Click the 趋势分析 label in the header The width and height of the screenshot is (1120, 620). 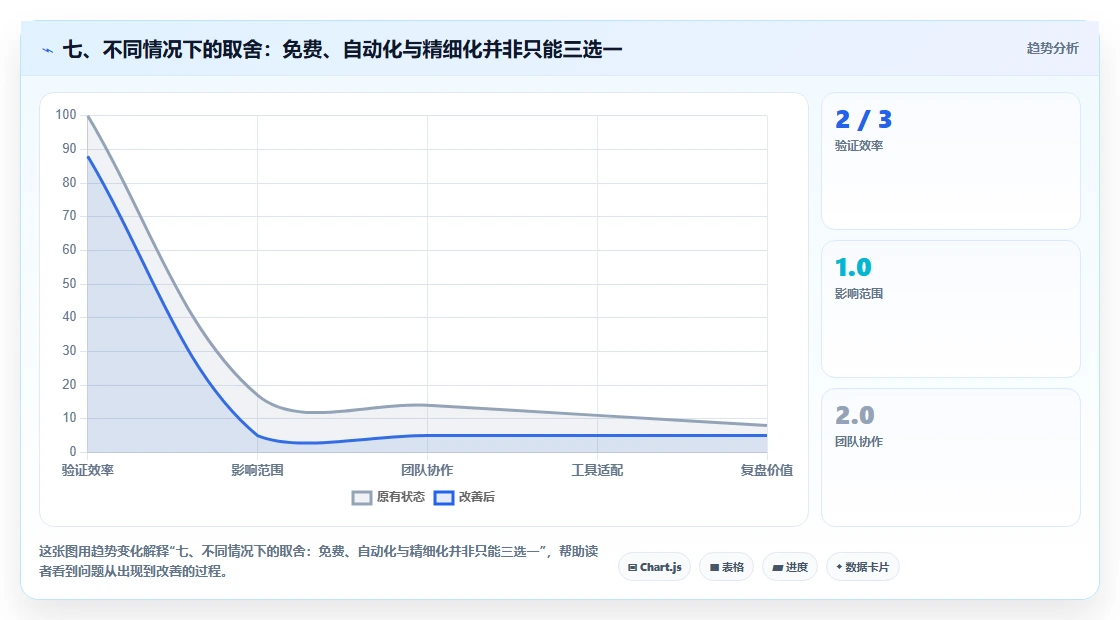tap(1052, 49)
